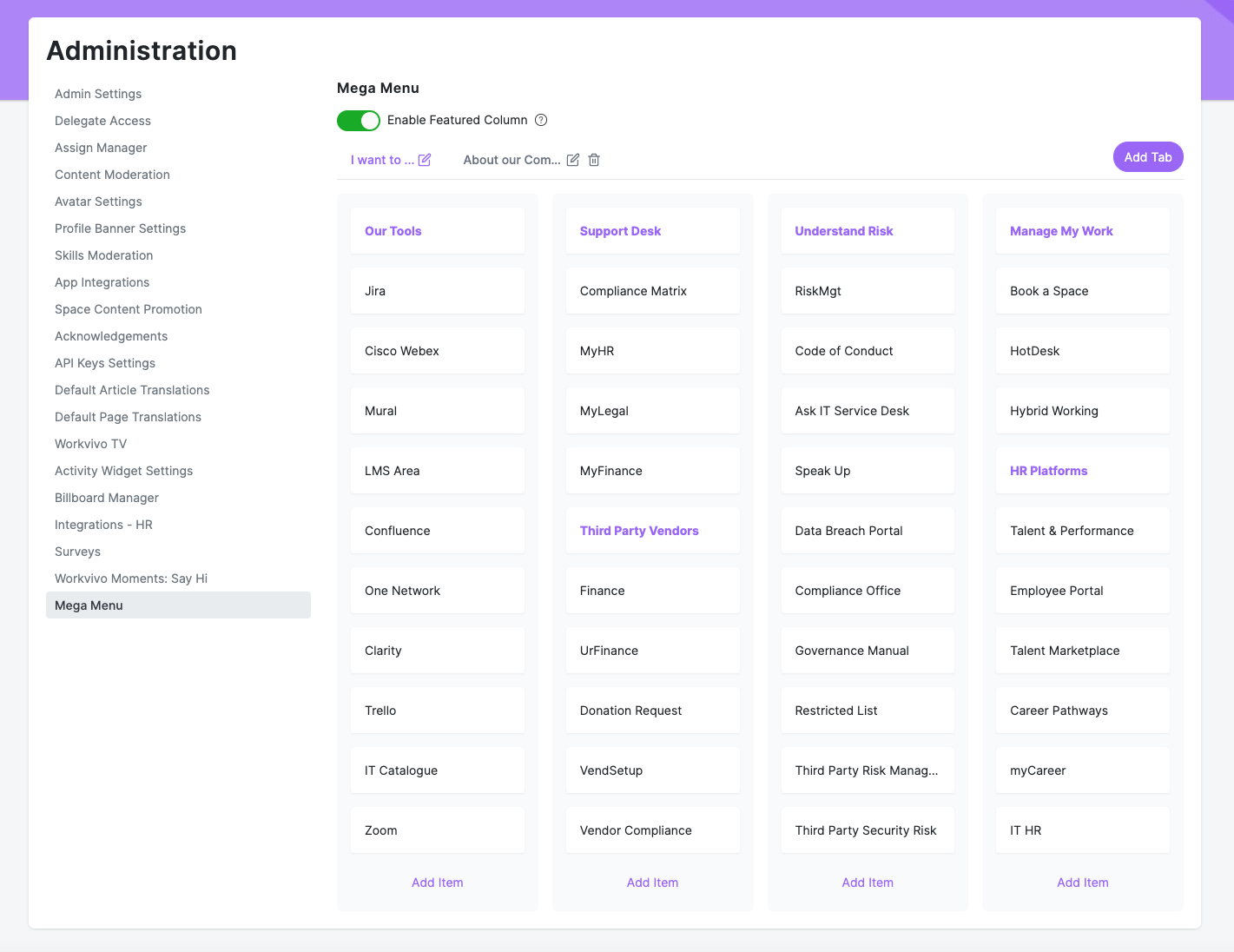This screenshot has width=1234, height=952.
Task: Edit the "I want to ..." tab name
Action: [x=425, y=159]
